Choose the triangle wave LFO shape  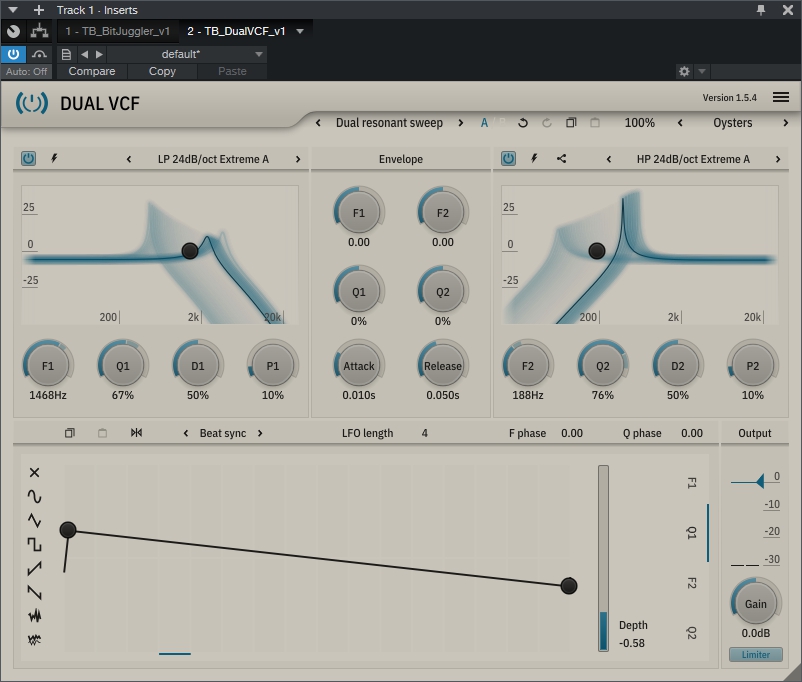point(35,520)
